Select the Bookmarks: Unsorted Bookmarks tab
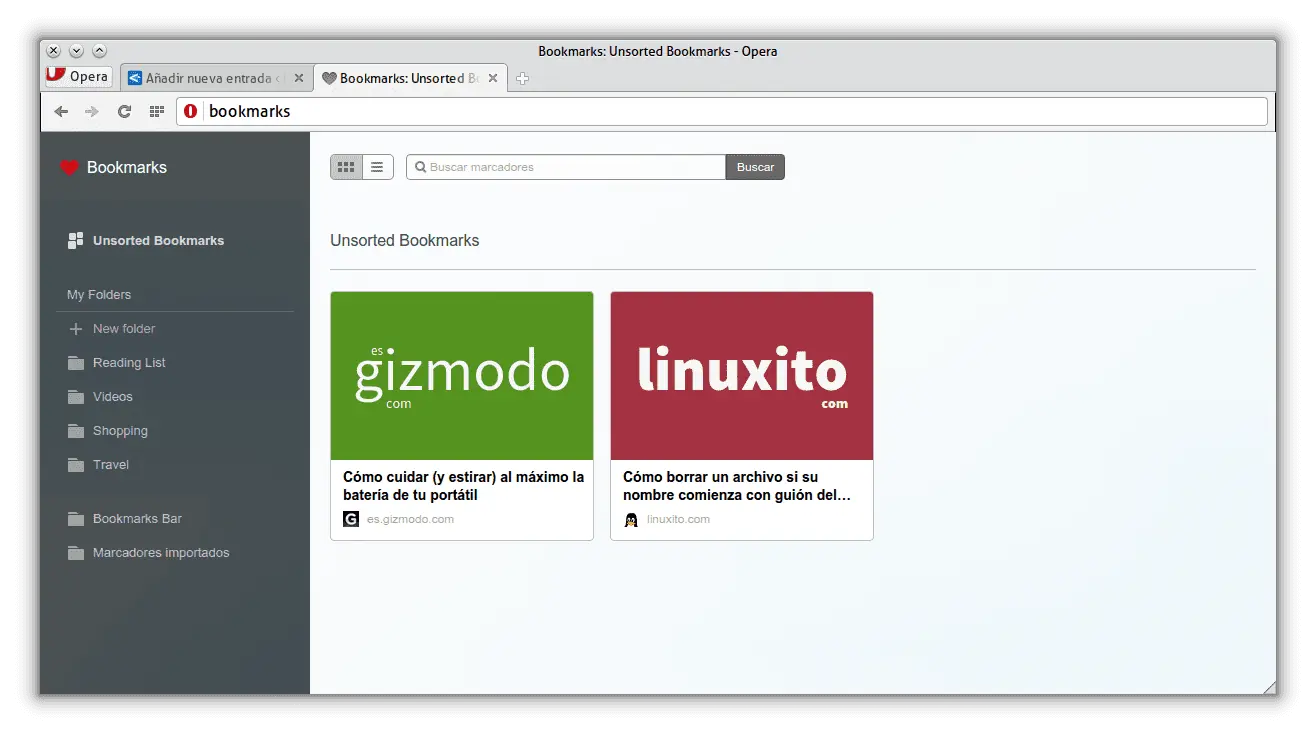The image size is (1316, 734). (411, 78)
